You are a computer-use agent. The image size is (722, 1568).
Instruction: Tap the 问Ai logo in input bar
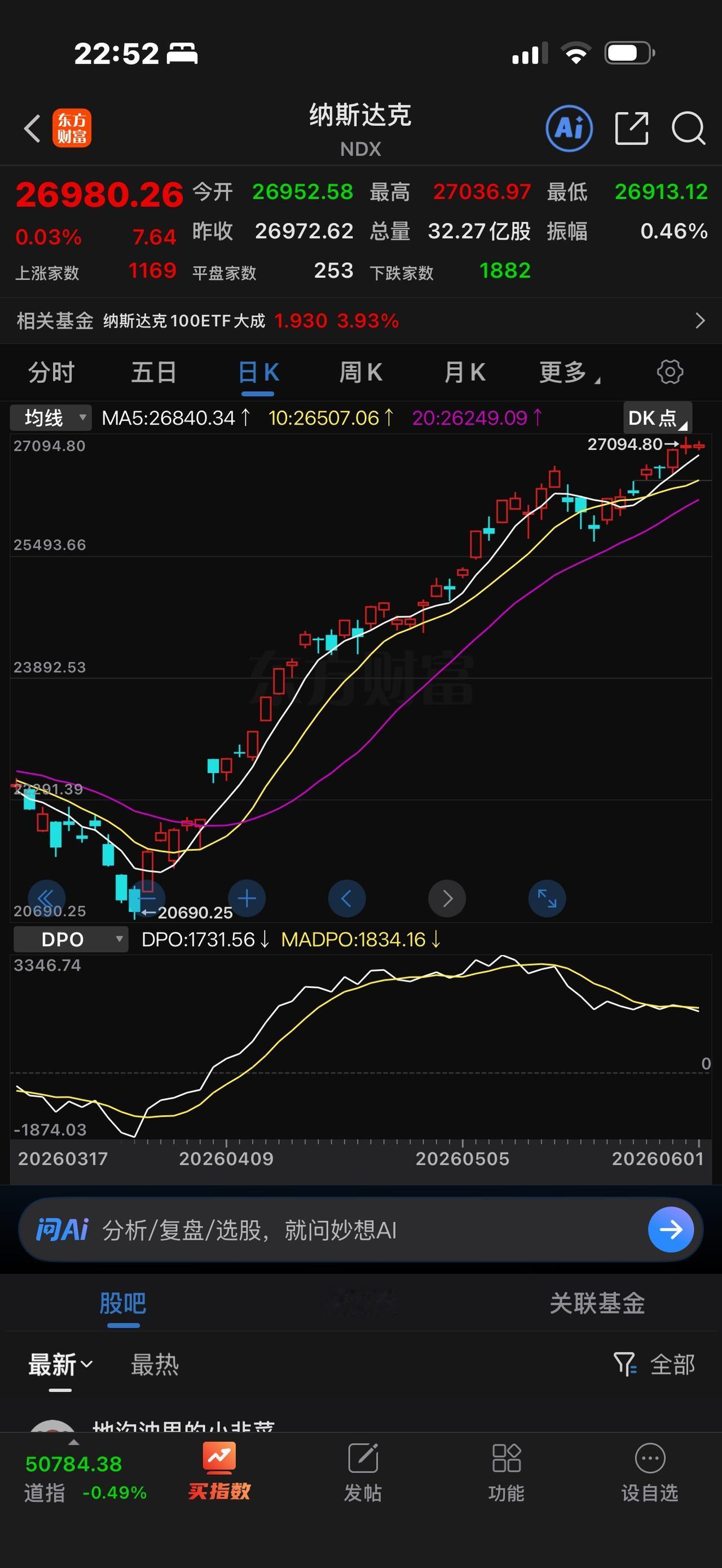click(62, 1230)
